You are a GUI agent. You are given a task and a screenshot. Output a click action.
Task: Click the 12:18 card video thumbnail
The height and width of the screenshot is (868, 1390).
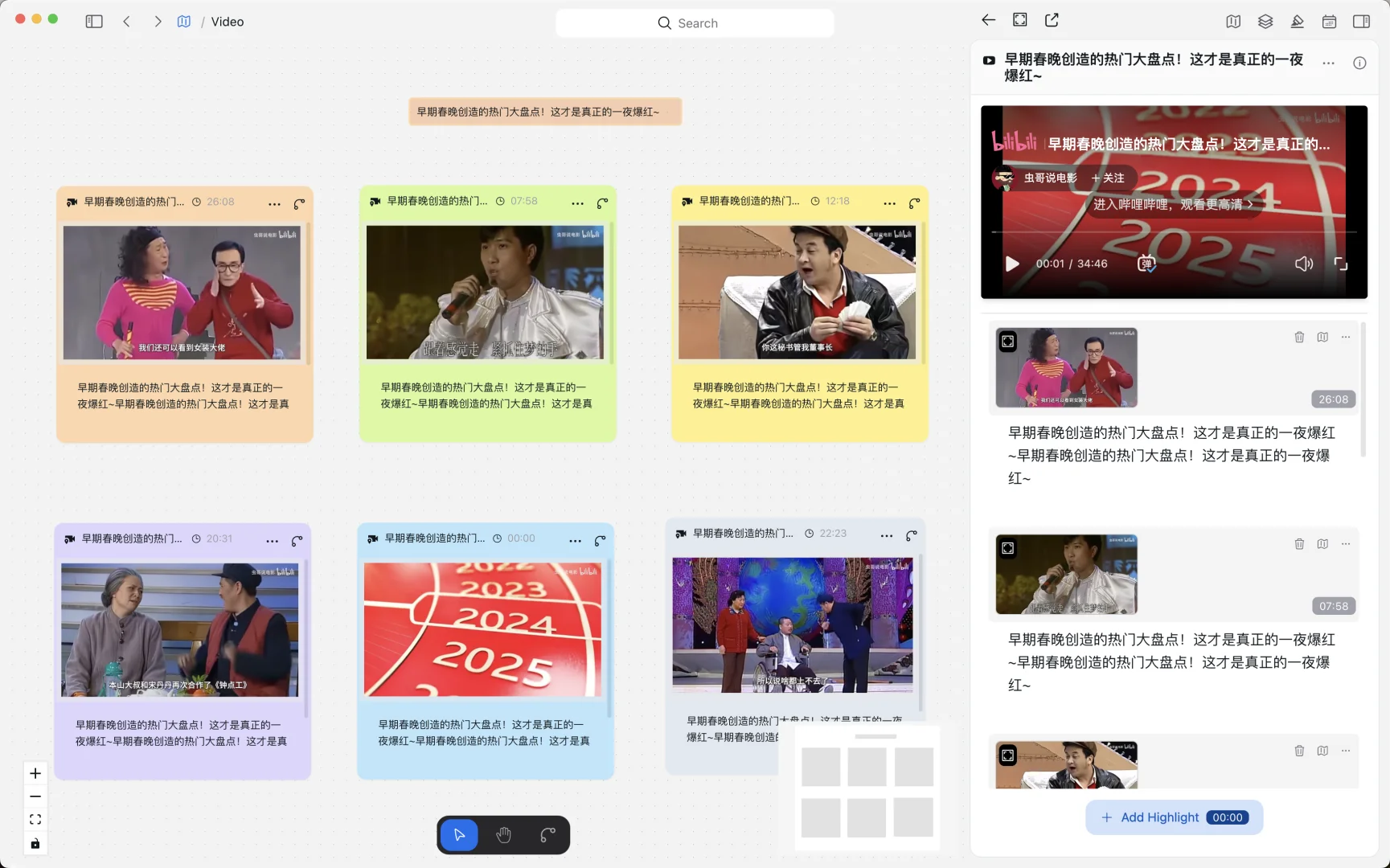click(x=797, y=293)
